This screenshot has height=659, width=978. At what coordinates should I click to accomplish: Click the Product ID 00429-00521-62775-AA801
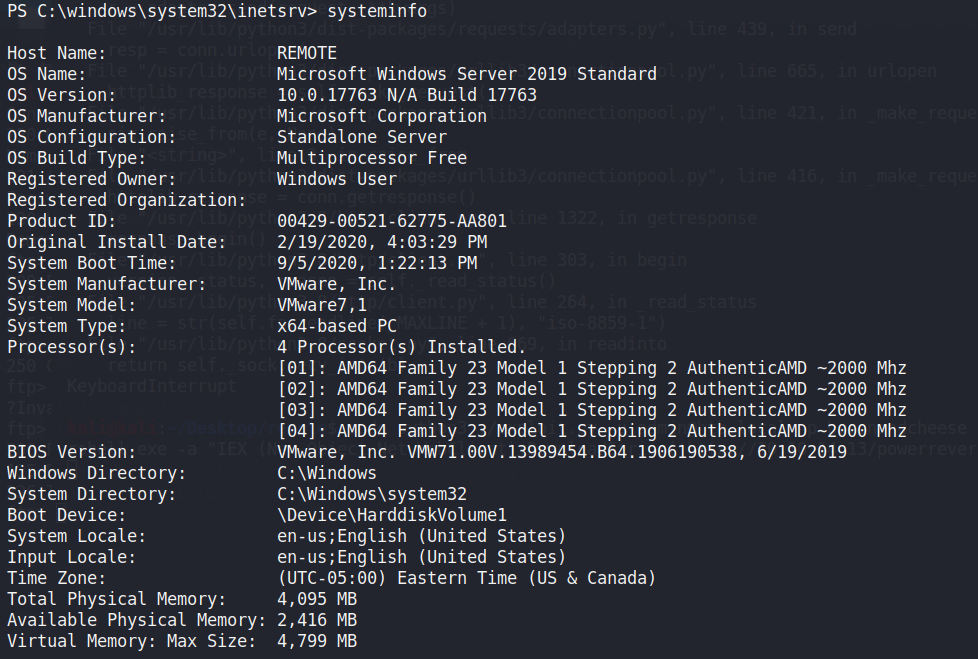391,221
